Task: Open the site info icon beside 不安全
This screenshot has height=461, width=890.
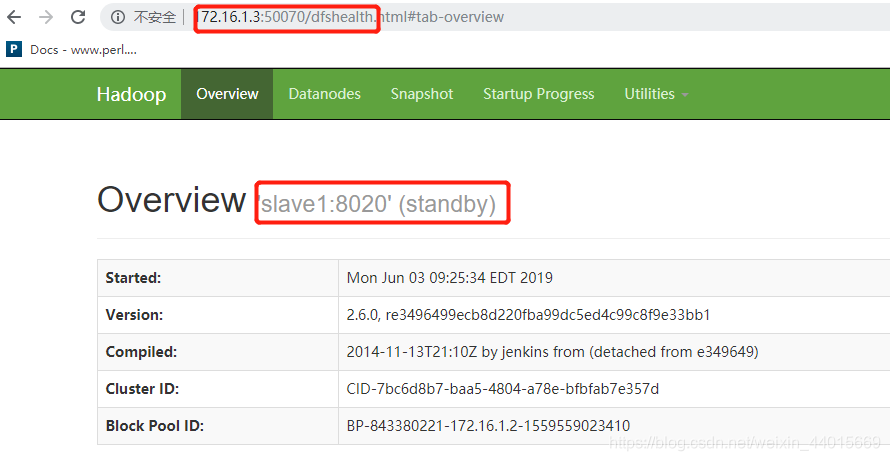Action: pyautogui.click(x=117, y=17)
